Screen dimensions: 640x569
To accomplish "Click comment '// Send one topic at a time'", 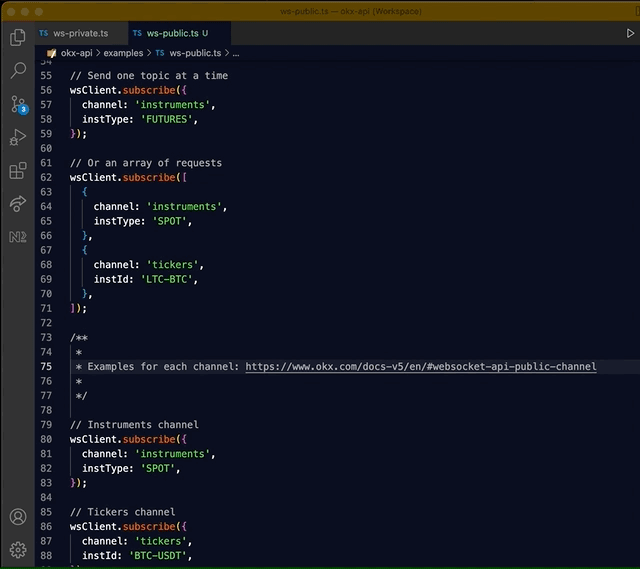I will point(149,76).
